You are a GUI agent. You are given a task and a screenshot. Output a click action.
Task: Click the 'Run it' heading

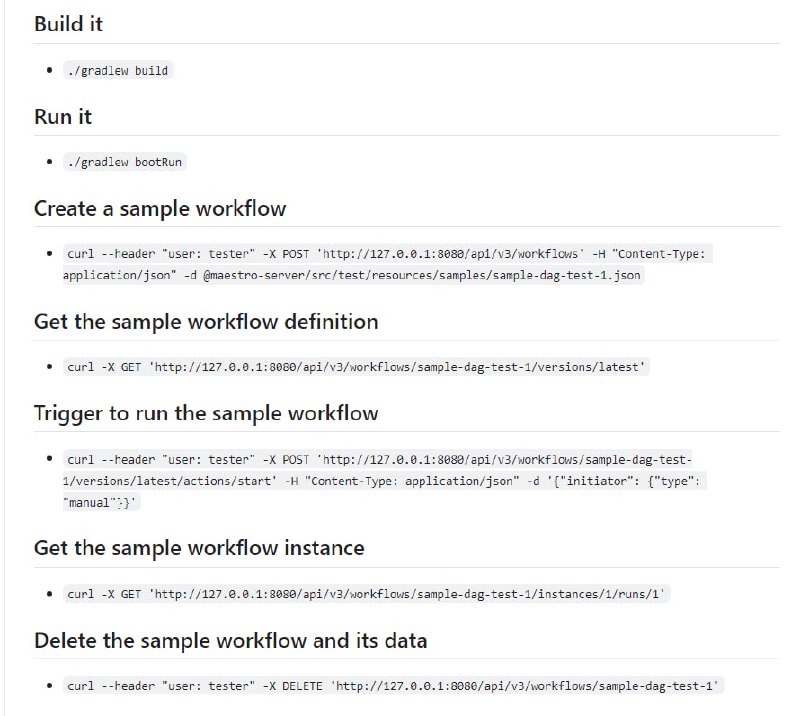[63, 117]
